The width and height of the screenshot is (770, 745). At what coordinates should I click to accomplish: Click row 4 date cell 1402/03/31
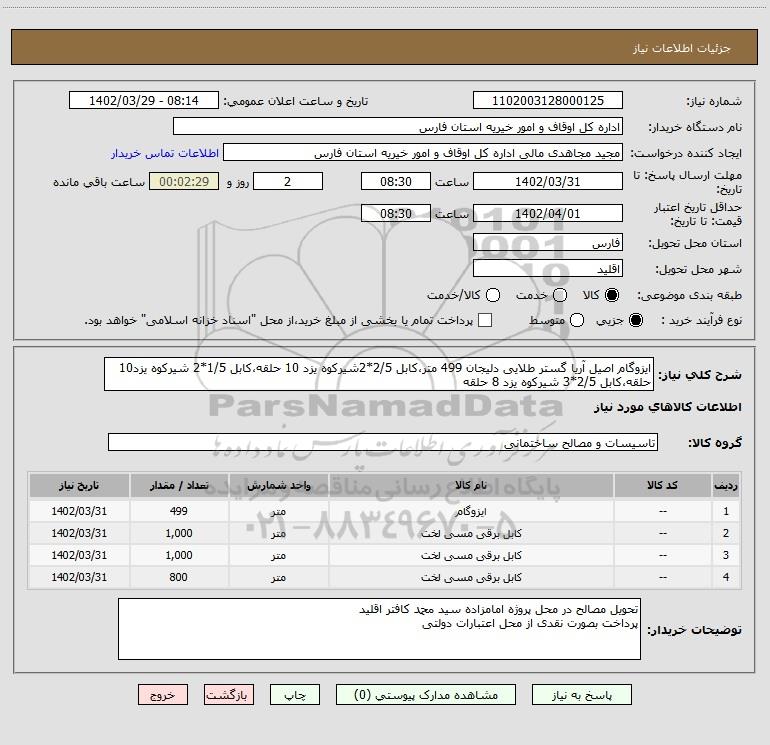pyautogui.click(x=79, y=577)
